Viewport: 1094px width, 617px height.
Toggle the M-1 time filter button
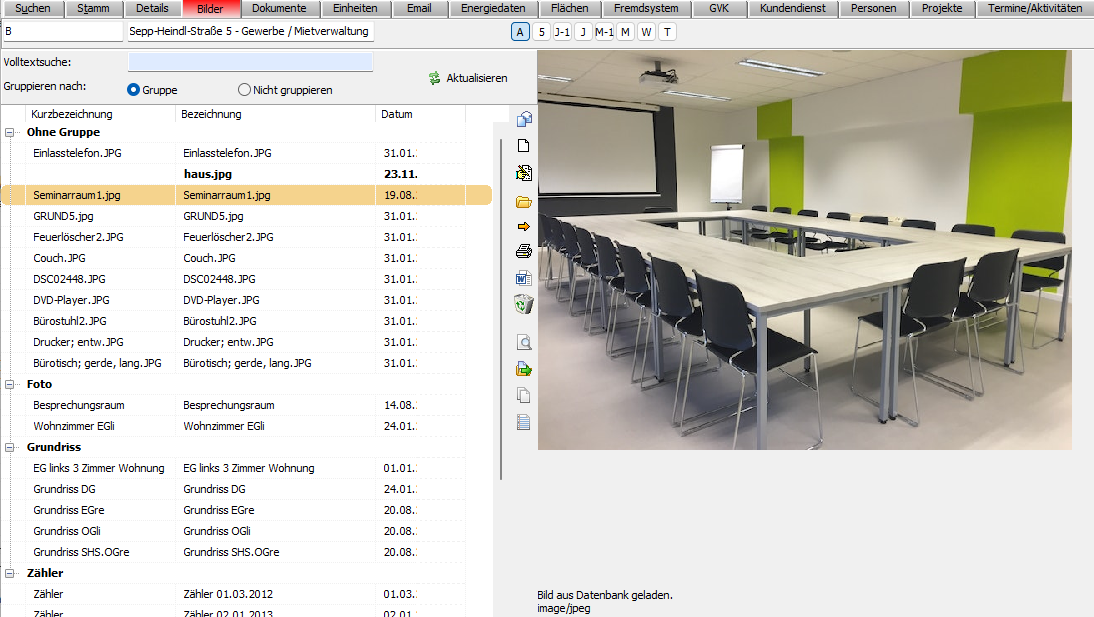tap(604, 32)
